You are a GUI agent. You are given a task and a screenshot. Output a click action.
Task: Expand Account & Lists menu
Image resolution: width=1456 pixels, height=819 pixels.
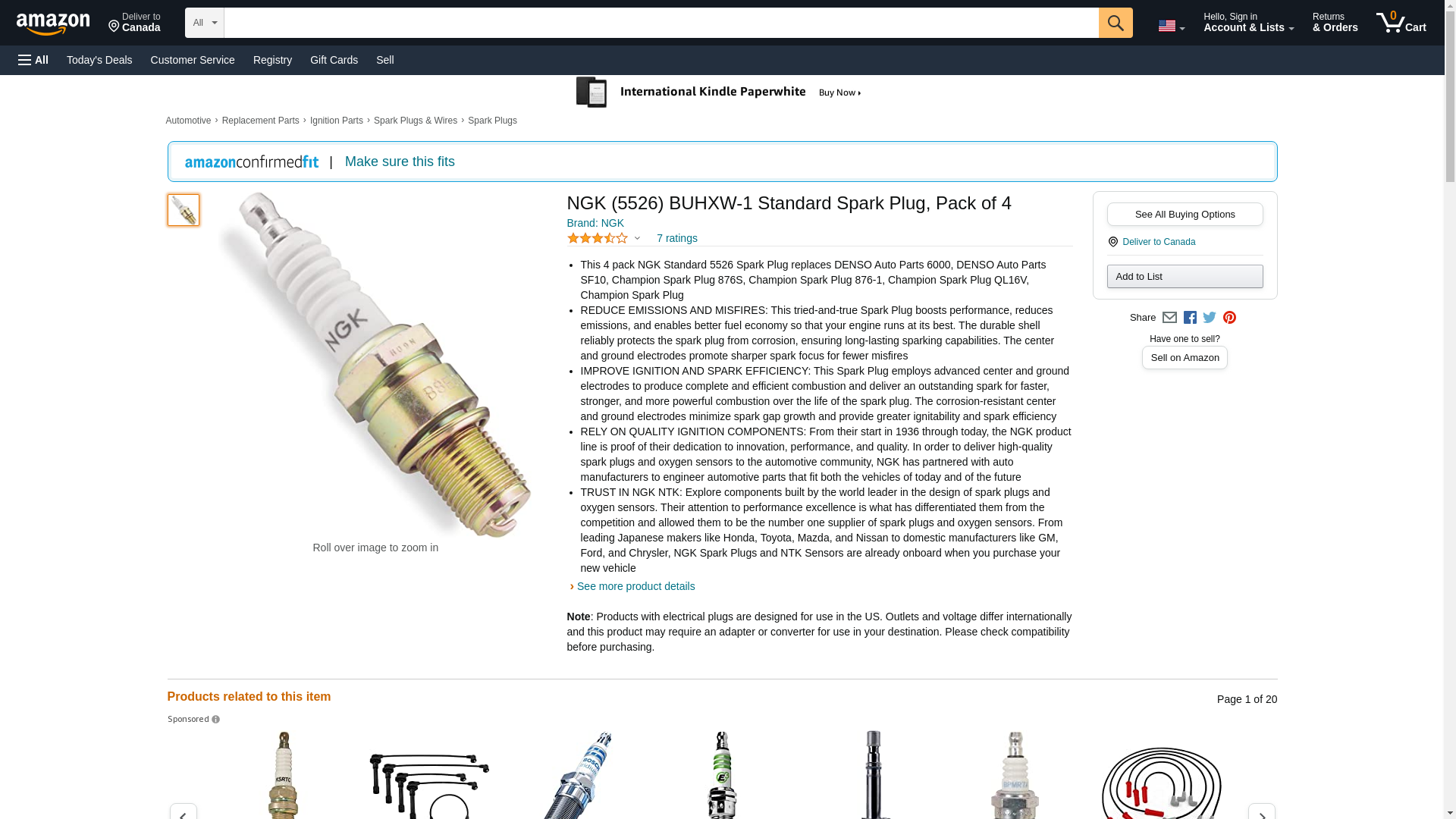click(1248, 23)
